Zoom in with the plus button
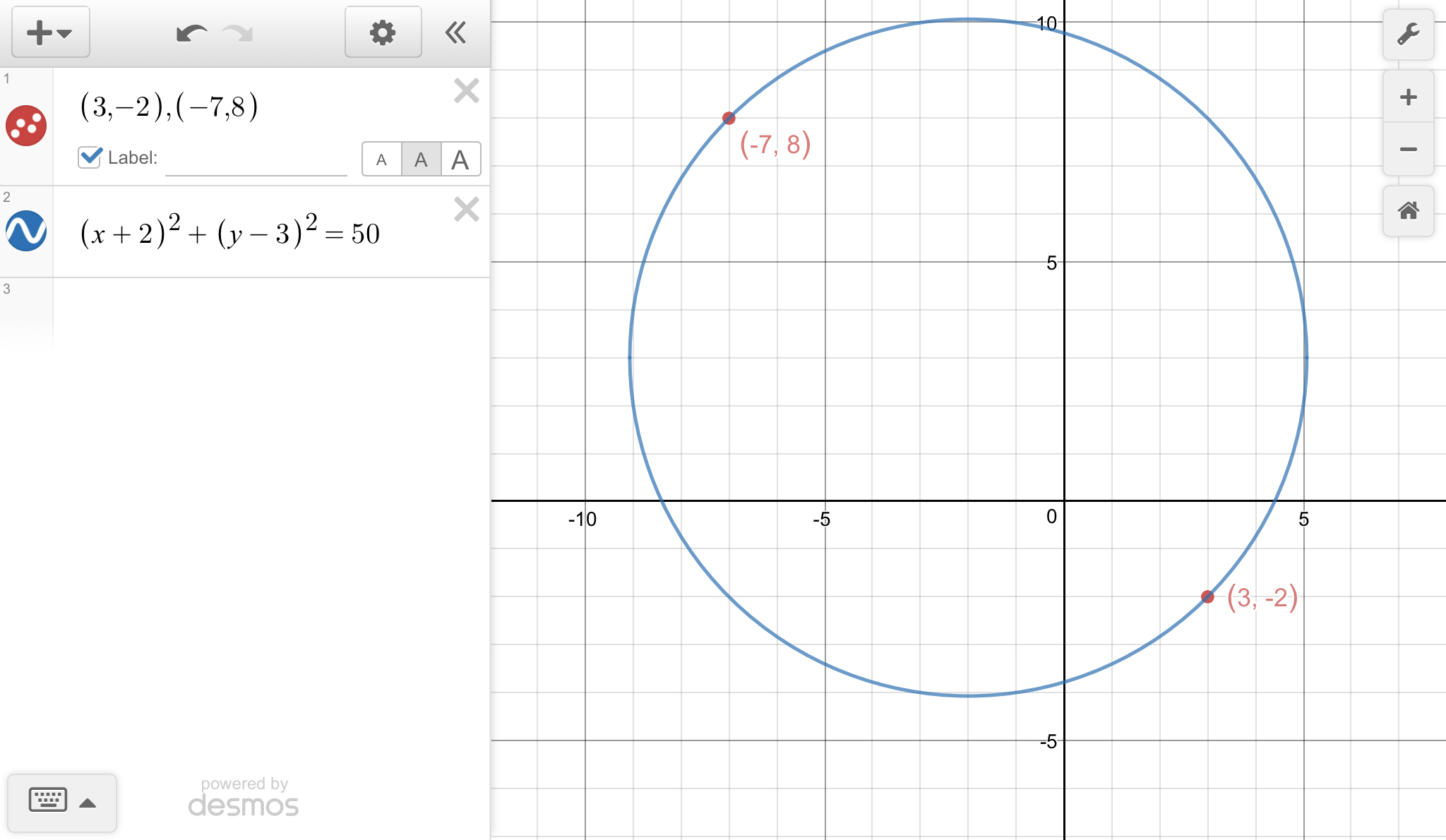Viewport: 1446px width, 840px height. pos(1408,97)
